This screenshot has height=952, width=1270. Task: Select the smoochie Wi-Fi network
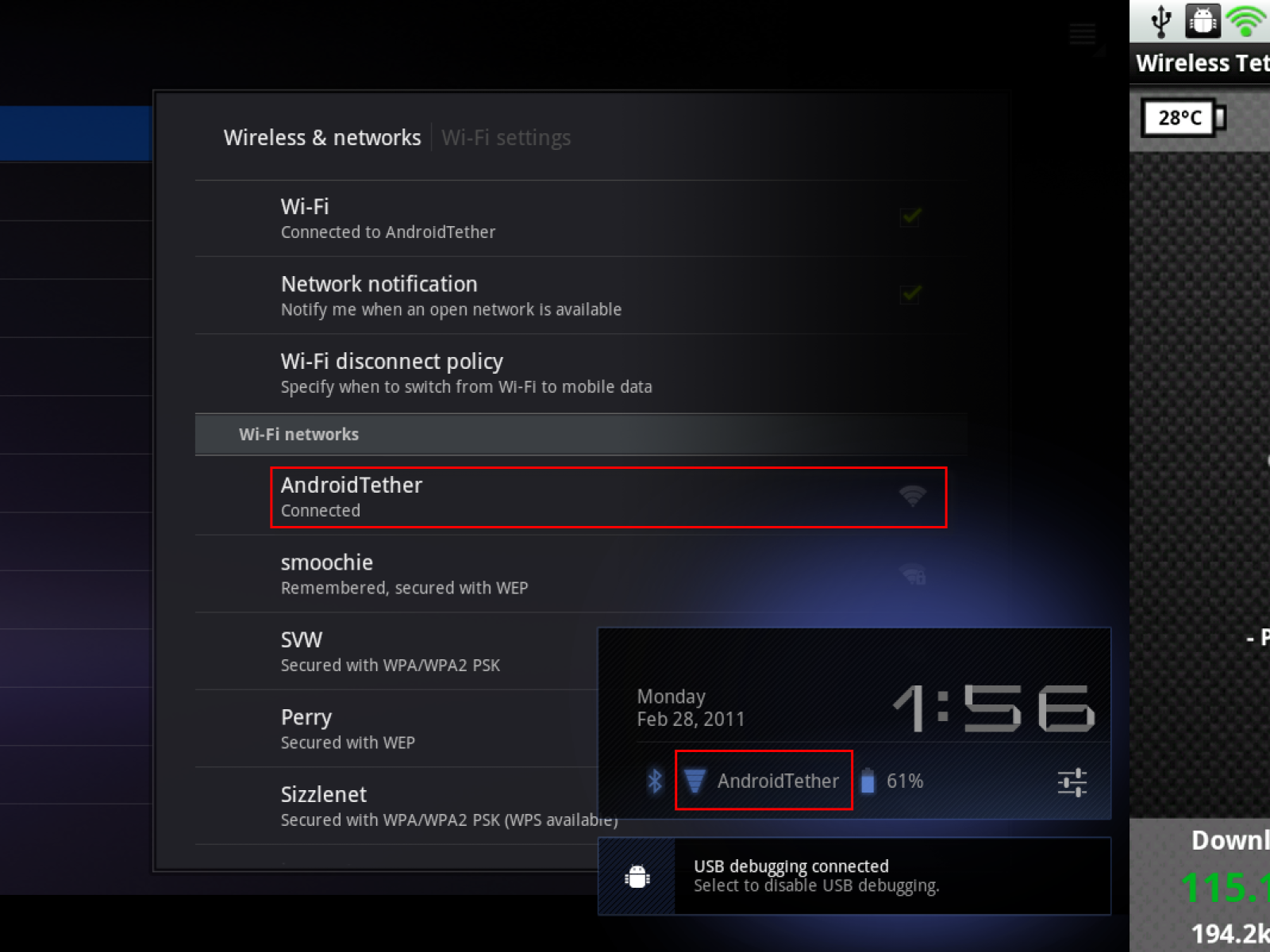581,574
